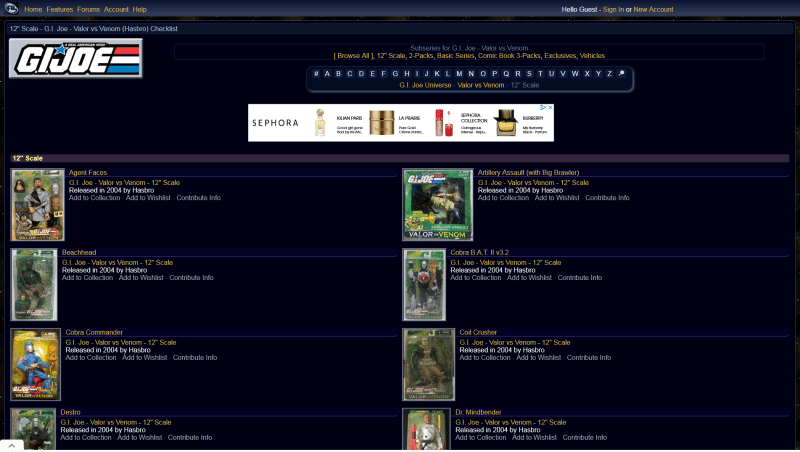
Task: Open the Artillery Assault box thumbnail
Action: click(x=438, y=205)
